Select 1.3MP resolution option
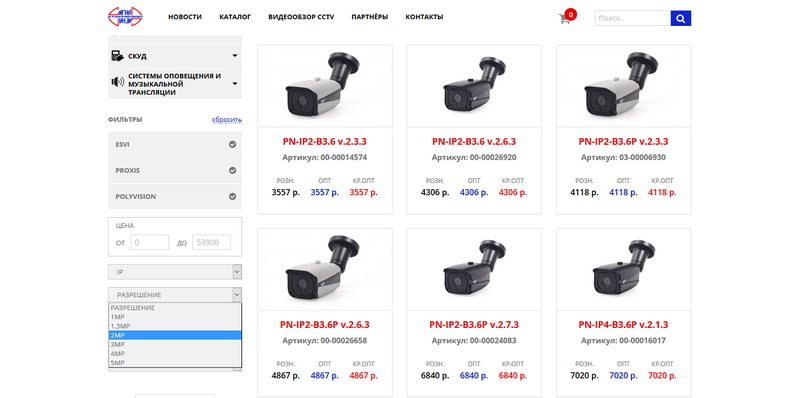Screen dimensions: 800x398 pyautogui.click(x=175, y=326)
